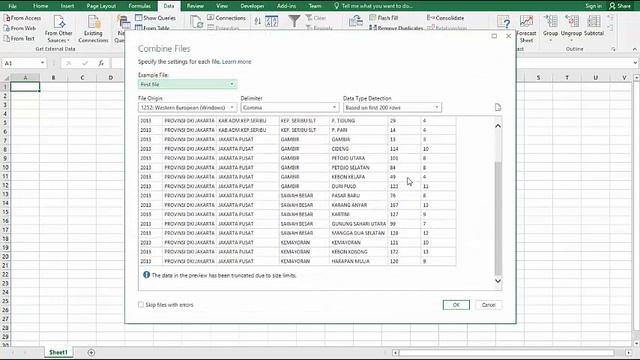This screenshot has width=640, height=360.
Task: Expand the Name Box dropdown arrow
Action: (x=42, y=63)
